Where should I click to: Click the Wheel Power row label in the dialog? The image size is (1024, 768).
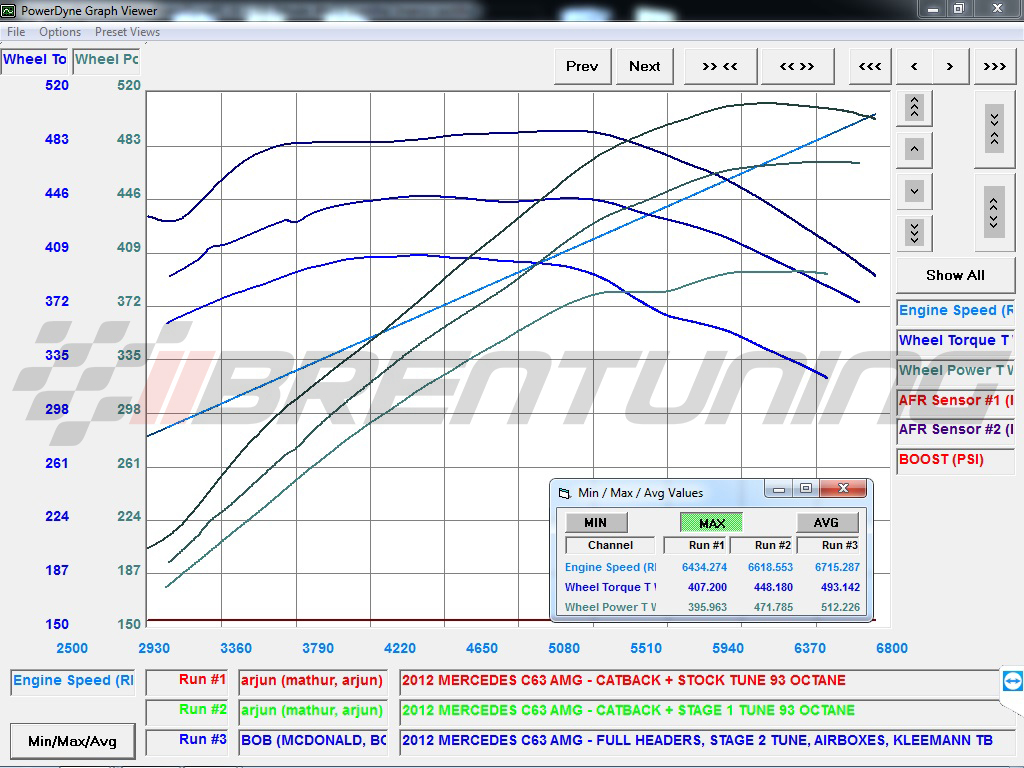coord(611,607)
